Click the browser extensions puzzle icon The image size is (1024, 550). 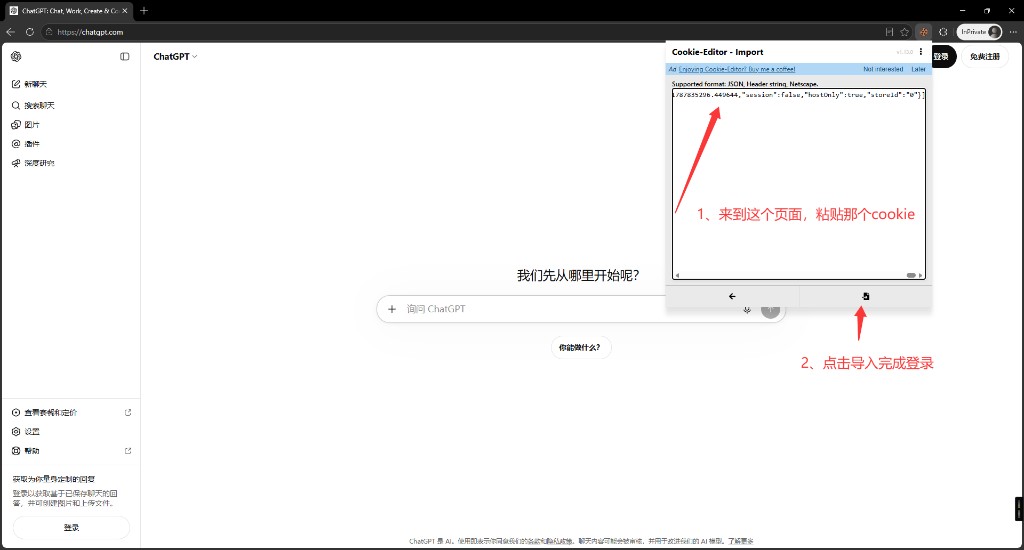pyautogui.click(x=943, y=31)
